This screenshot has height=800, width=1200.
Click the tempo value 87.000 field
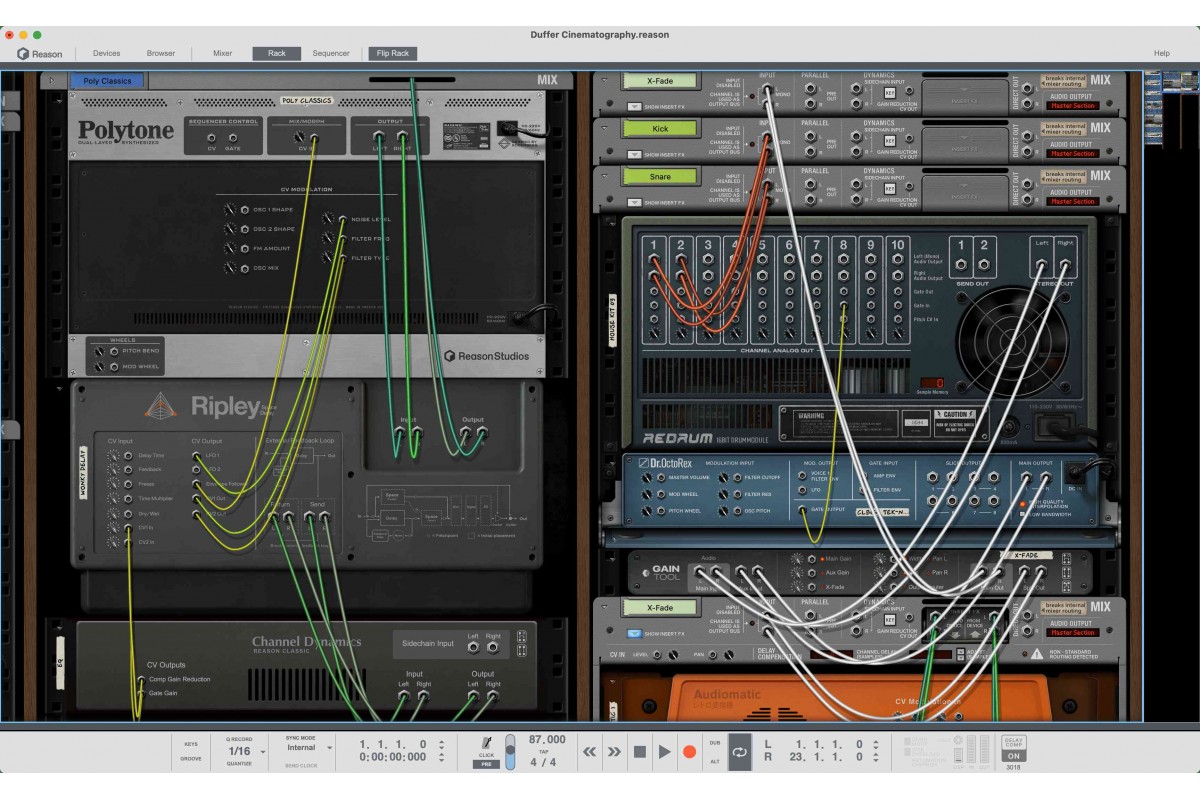[547, 739]
